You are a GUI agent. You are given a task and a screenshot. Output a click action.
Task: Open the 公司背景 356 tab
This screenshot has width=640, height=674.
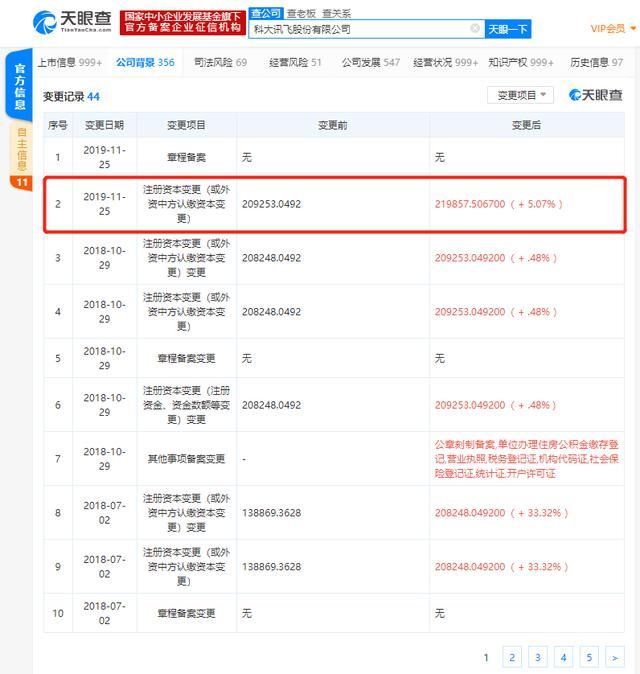coord(145,62)
